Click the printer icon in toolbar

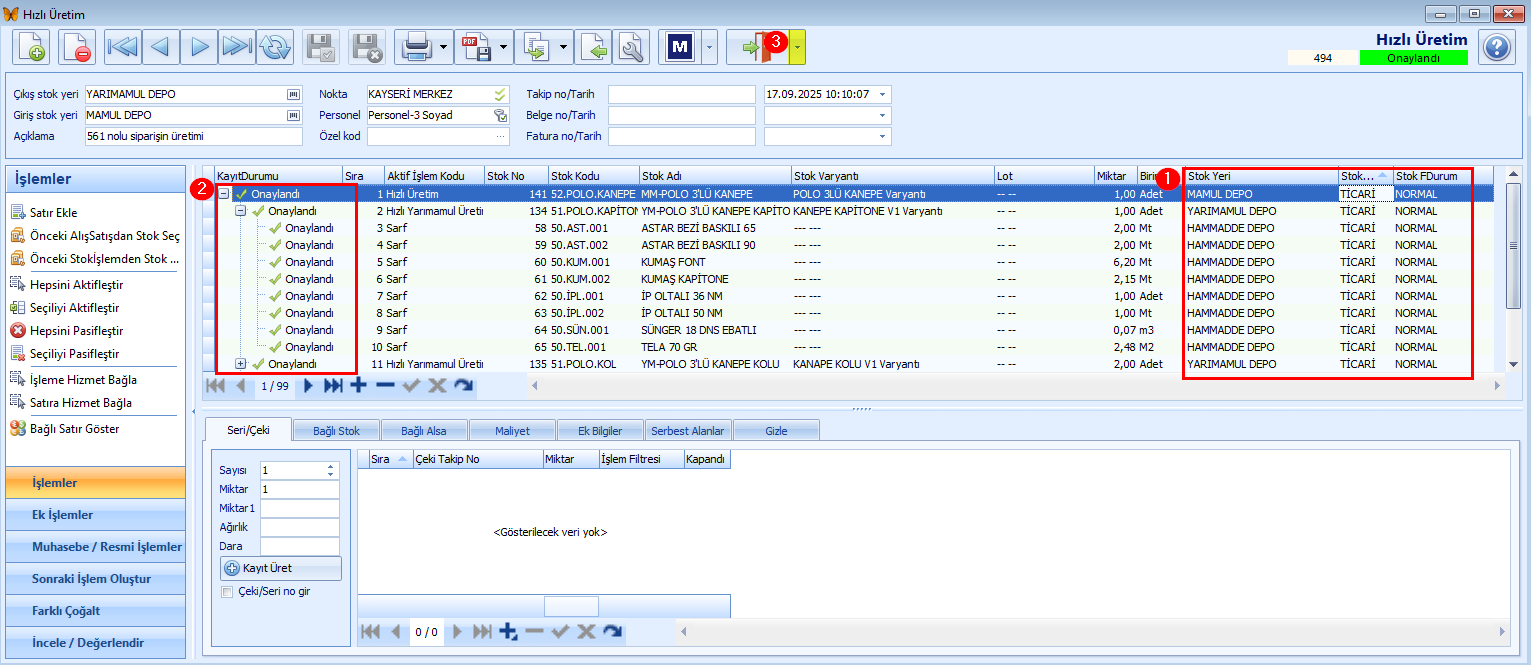416,47
